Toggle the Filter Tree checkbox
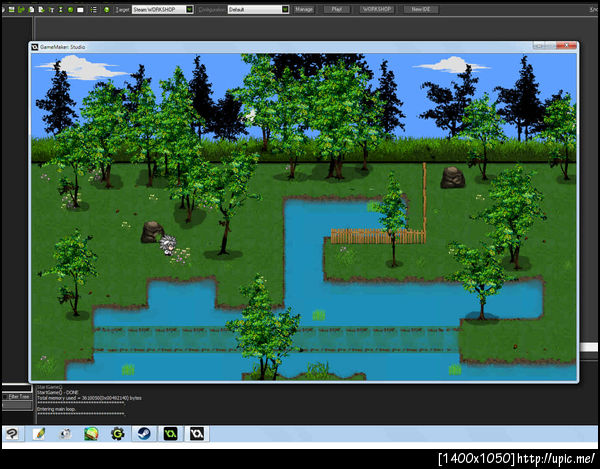Screen dimensions: 600x469 point(5,397)
